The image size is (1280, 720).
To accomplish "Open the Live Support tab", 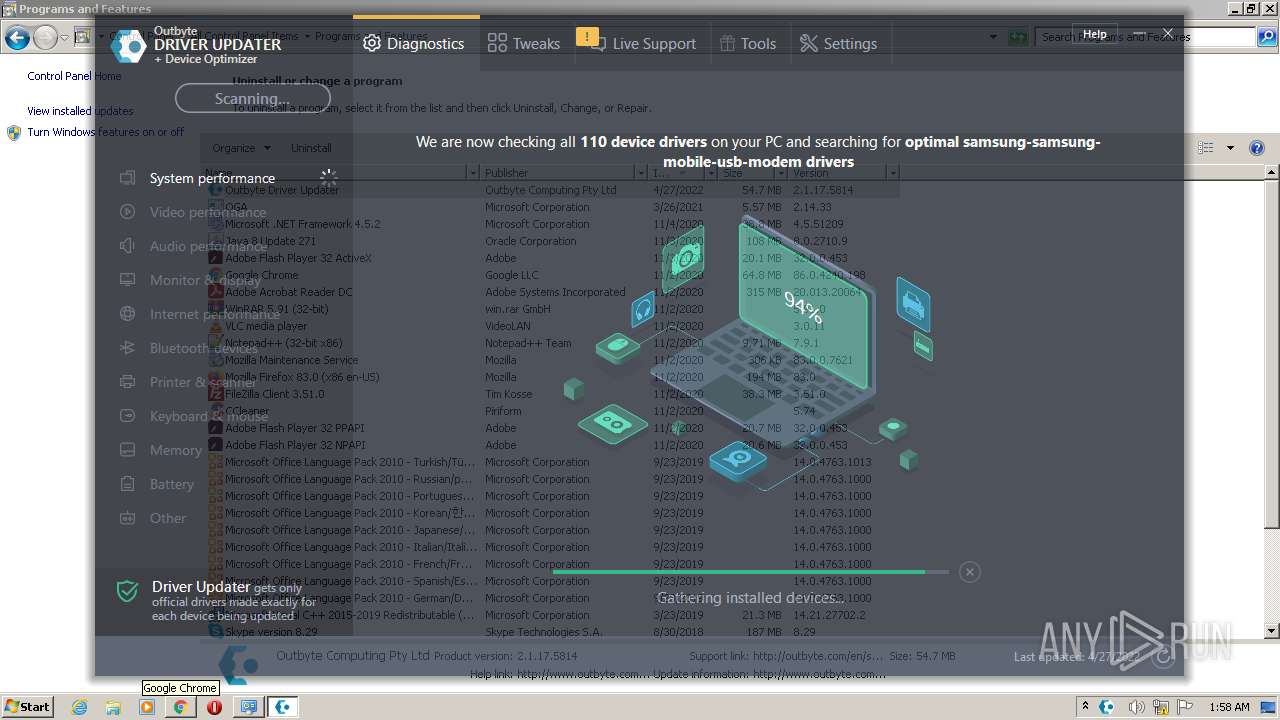I will [x=641, y=43].
